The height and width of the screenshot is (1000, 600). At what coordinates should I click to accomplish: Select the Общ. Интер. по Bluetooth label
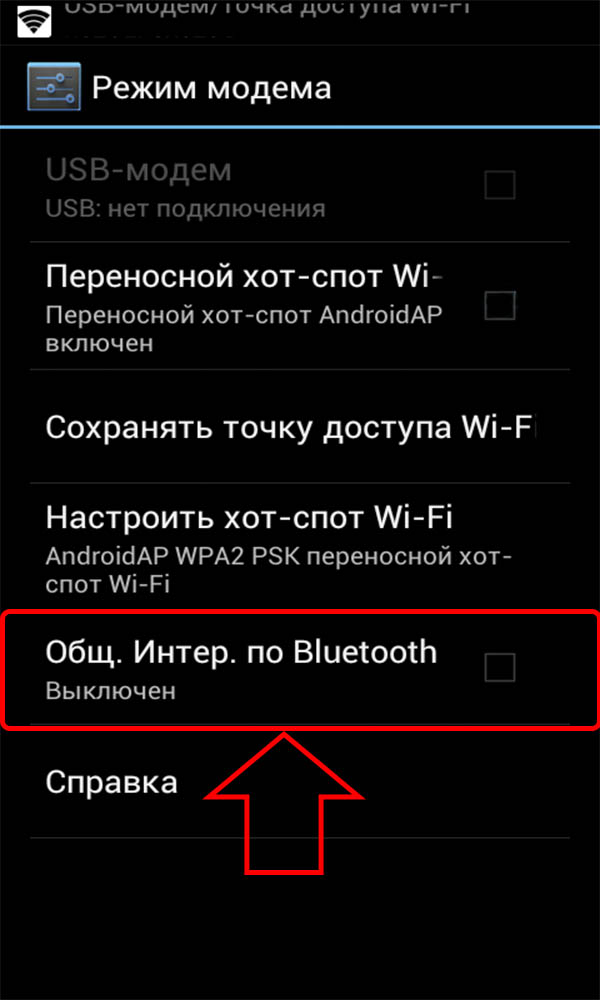click(242, 654)
